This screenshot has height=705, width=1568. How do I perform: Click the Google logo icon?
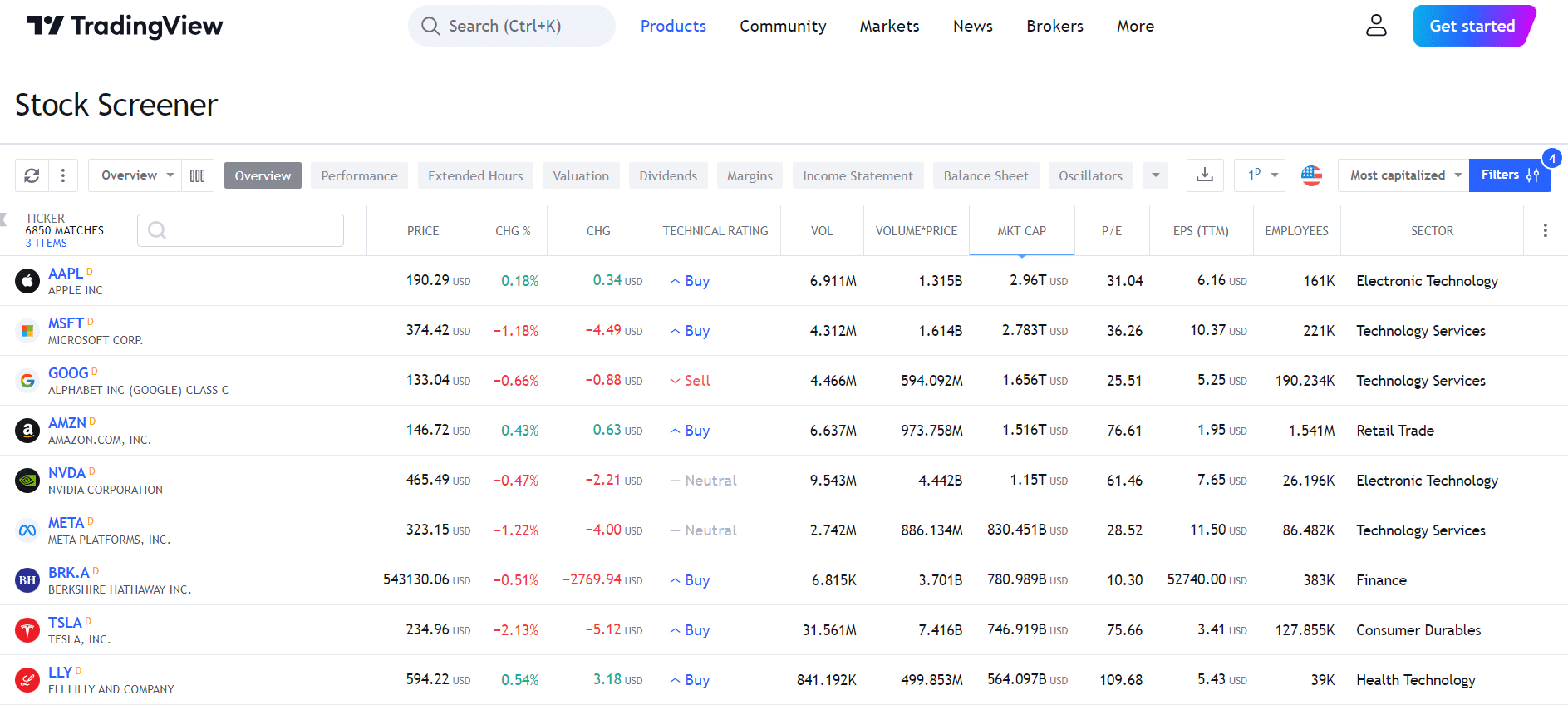tap(27, 381)
